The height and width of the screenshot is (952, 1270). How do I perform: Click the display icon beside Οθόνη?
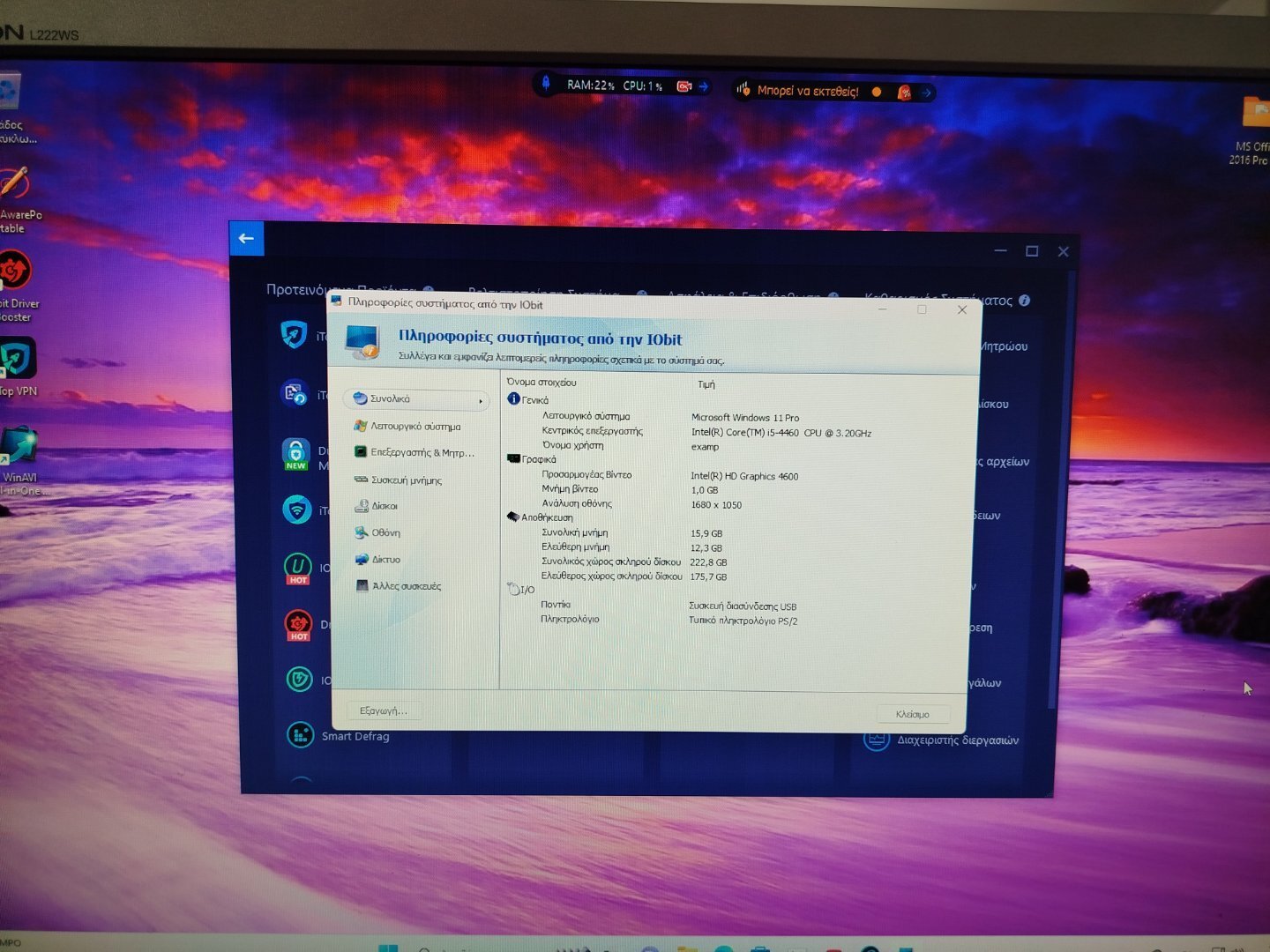pos(362,532)
